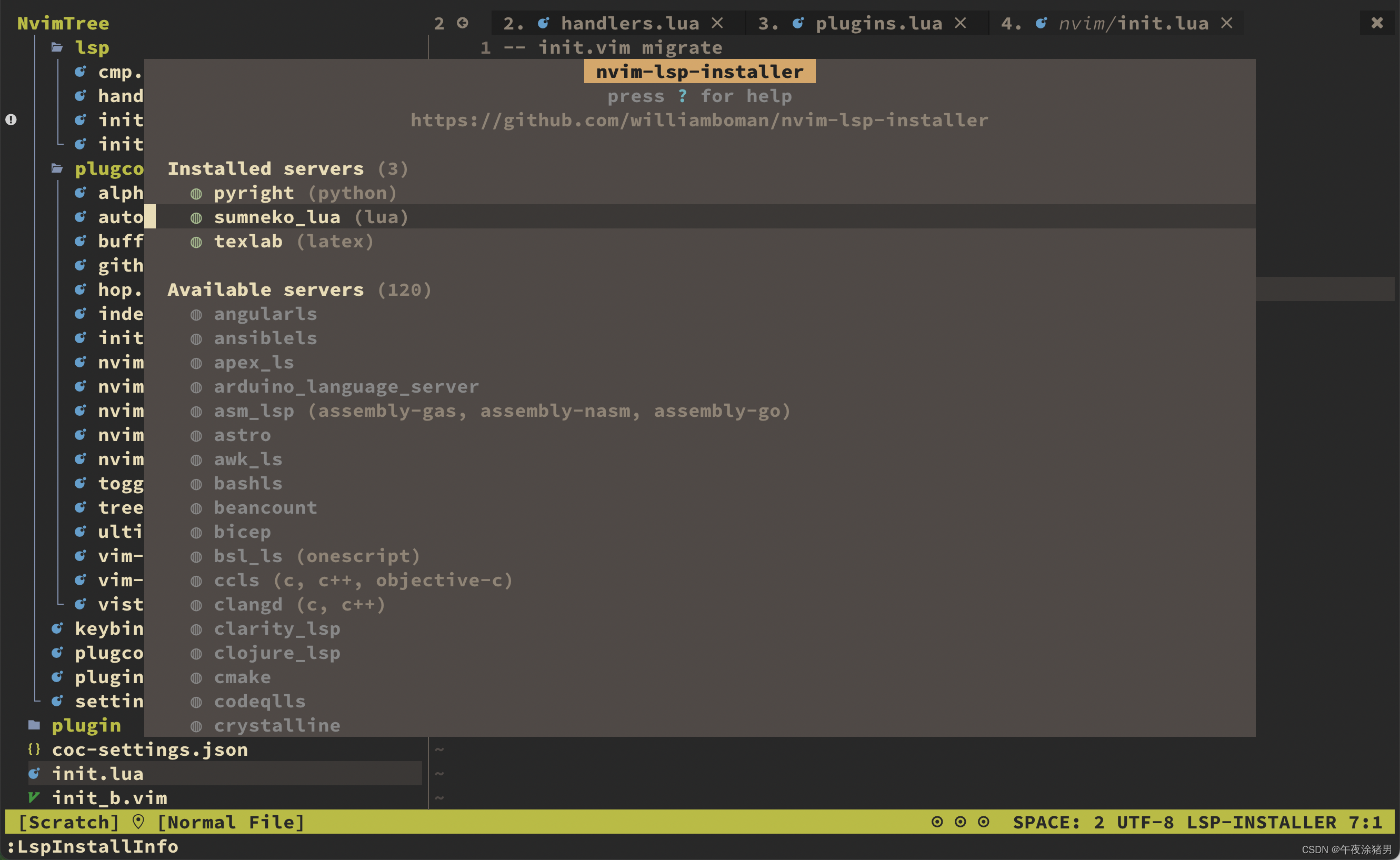Click the close-all X at the top right

(x=1377, y=23)
